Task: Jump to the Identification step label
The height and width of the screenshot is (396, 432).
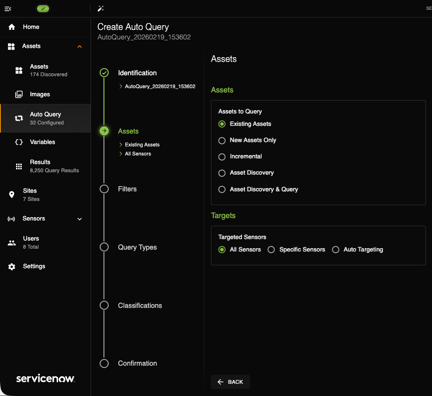Action: (x=137, y=73)
